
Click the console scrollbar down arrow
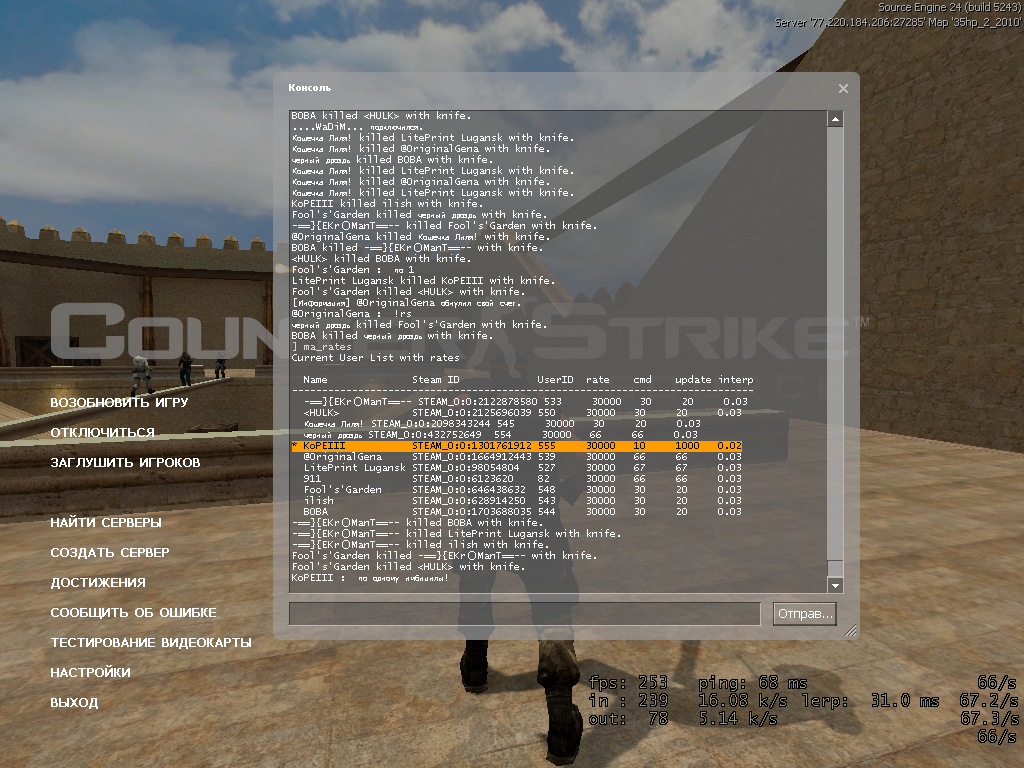pos(835,585)
